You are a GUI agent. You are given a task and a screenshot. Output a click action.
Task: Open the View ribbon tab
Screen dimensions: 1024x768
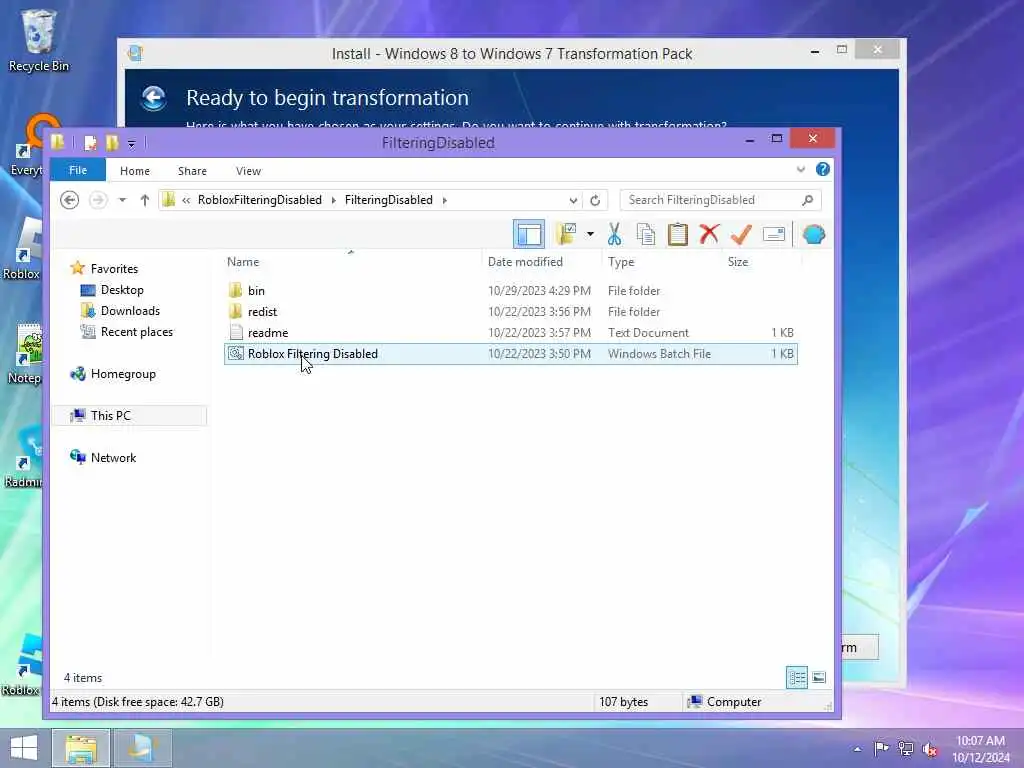pyautogui.click(x=248, y=171)
